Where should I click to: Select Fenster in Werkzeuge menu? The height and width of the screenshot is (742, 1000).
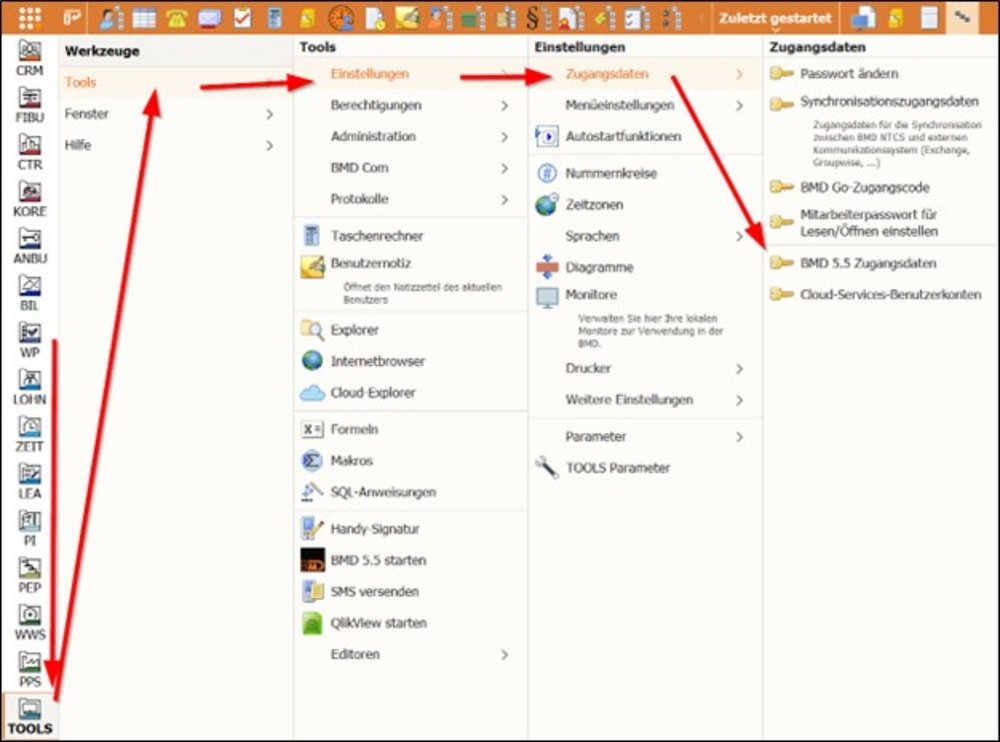[x=87, y=114]
